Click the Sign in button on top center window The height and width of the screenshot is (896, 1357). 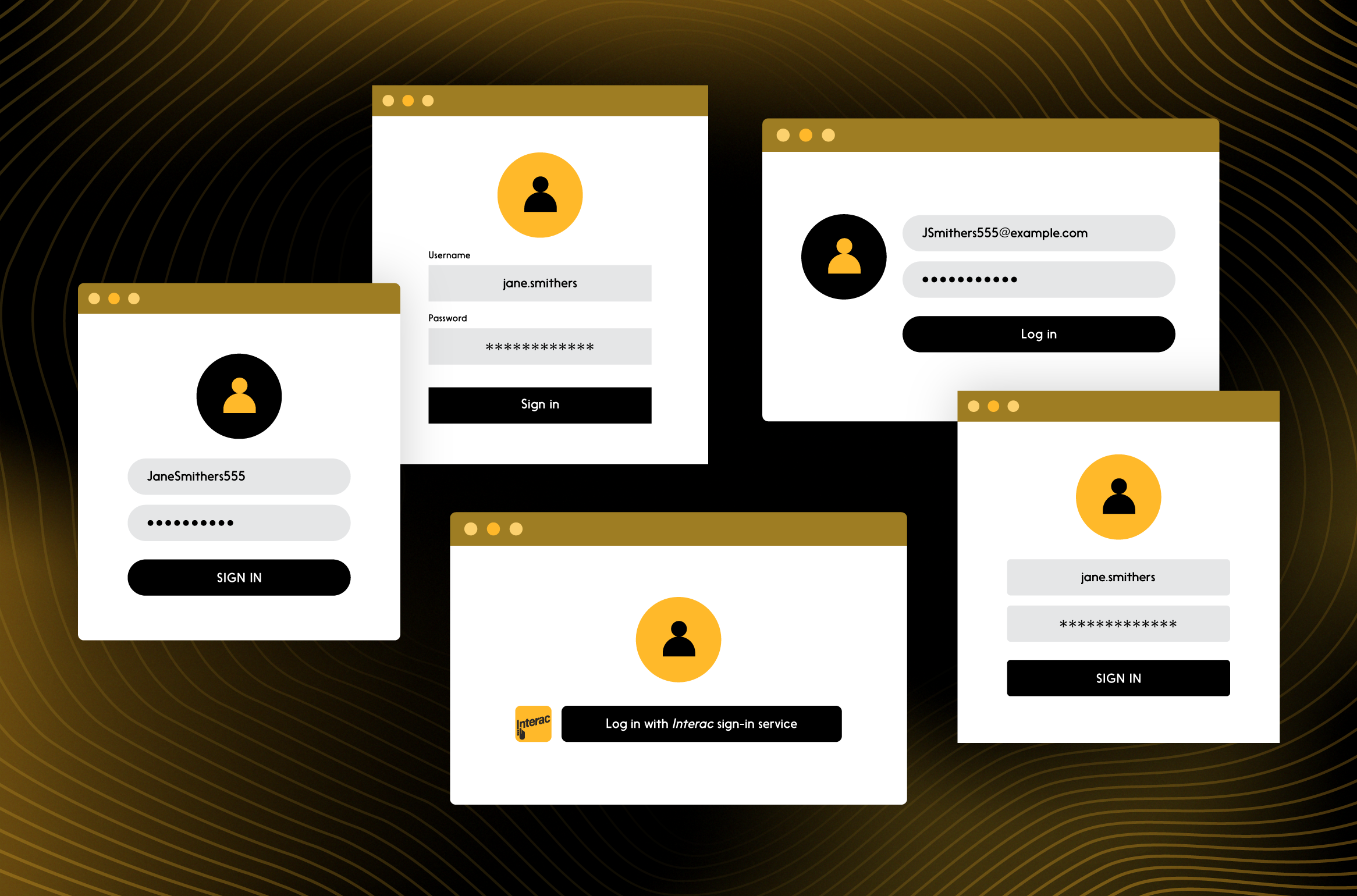pos(540,405)
